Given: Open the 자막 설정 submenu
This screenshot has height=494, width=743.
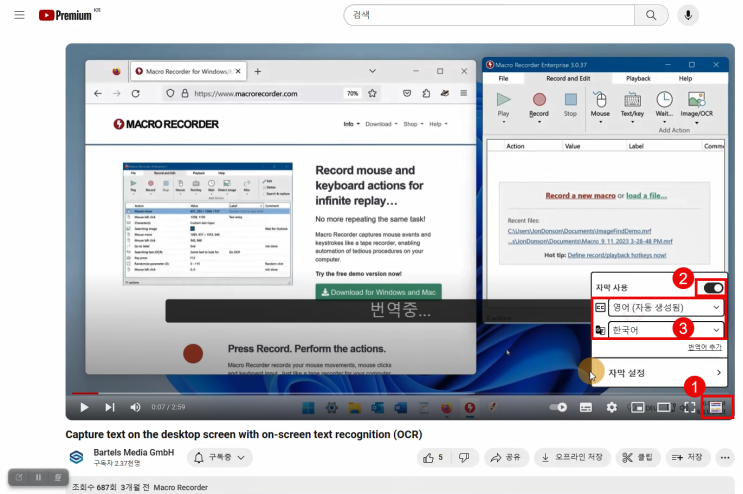Looking at the screenshot, I should point(659,373).
